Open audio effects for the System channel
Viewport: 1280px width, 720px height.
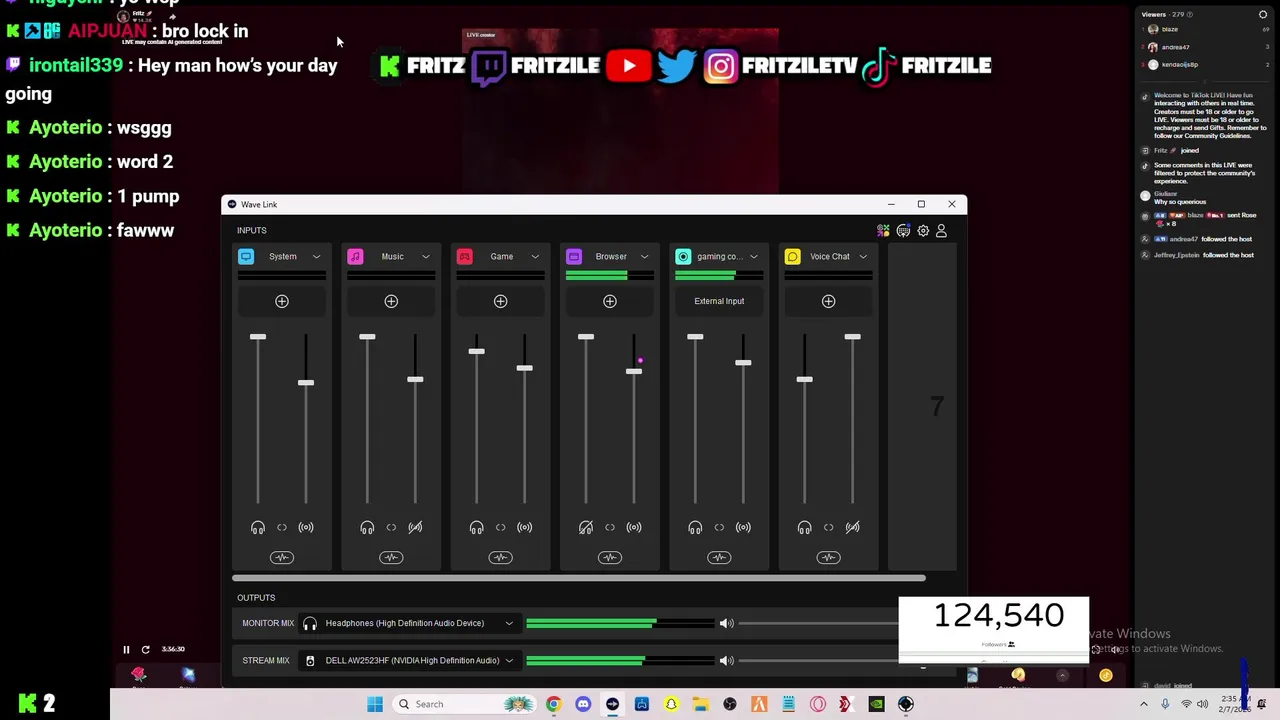tap(282, 557)
